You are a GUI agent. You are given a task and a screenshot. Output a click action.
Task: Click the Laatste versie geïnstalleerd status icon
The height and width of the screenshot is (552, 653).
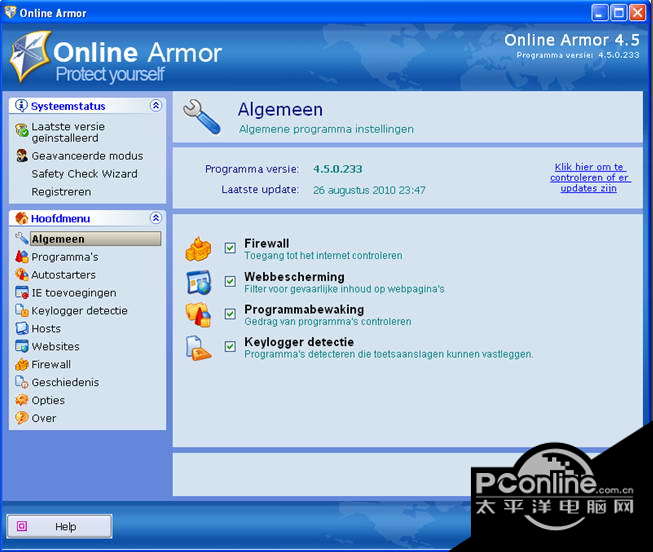tap(22, 130)
